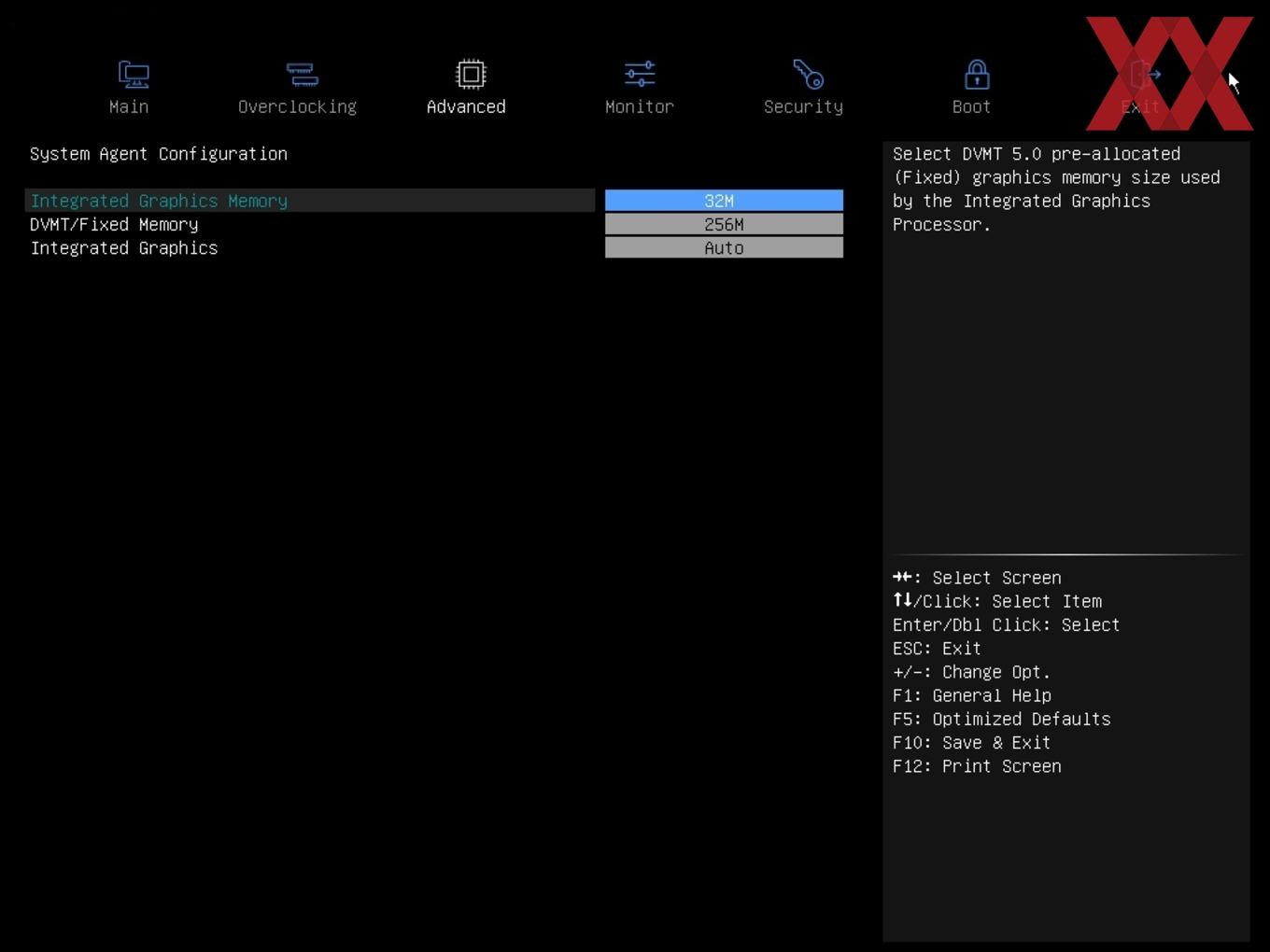
Task: Click the +/-: Change Opt. hint
Action: 971,672
